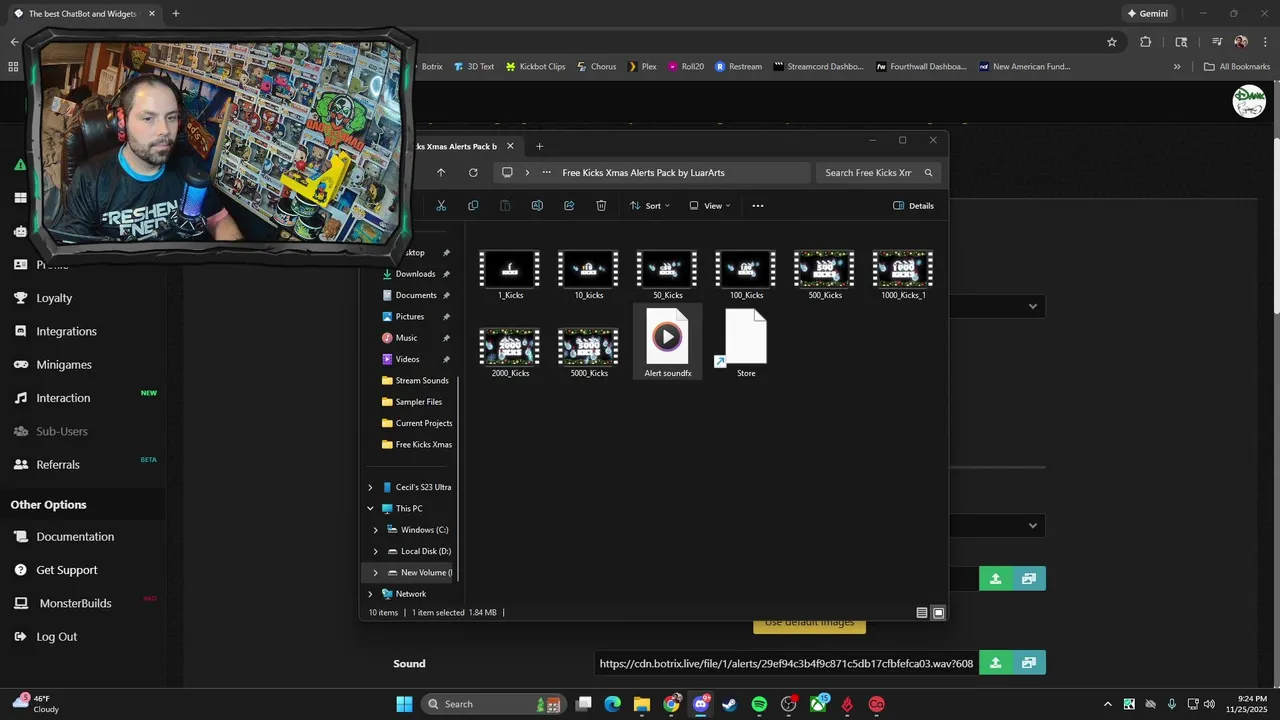Open Get Support link in sidebar
Screen dimensions: 1280x720
coord(67,570)
